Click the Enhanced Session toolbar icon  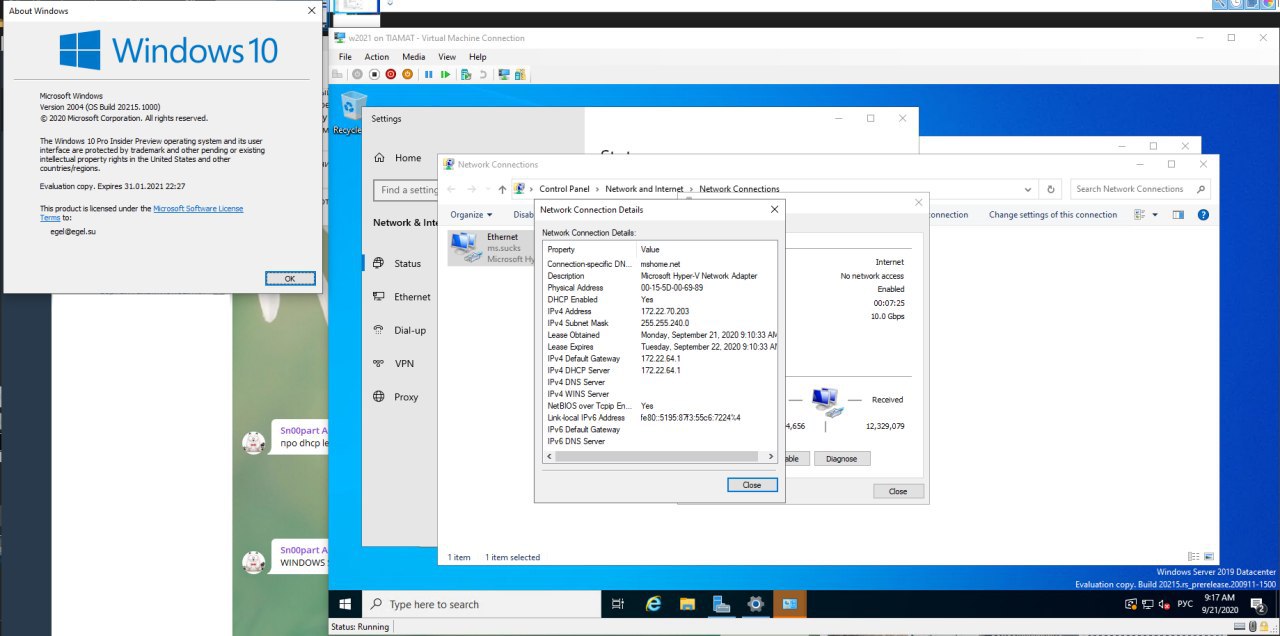click(x=504, y=74)
